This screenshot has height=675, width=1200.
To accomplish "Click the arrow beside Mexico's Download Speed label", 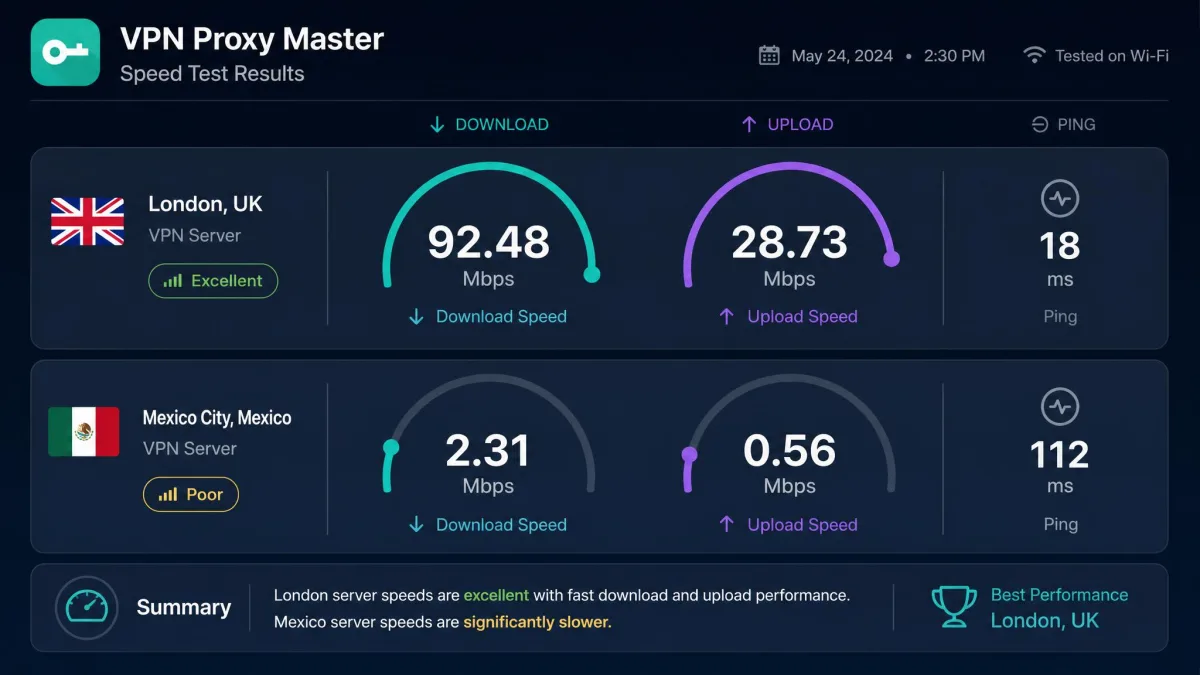I will pyautogui.click(x=416, y=525).
